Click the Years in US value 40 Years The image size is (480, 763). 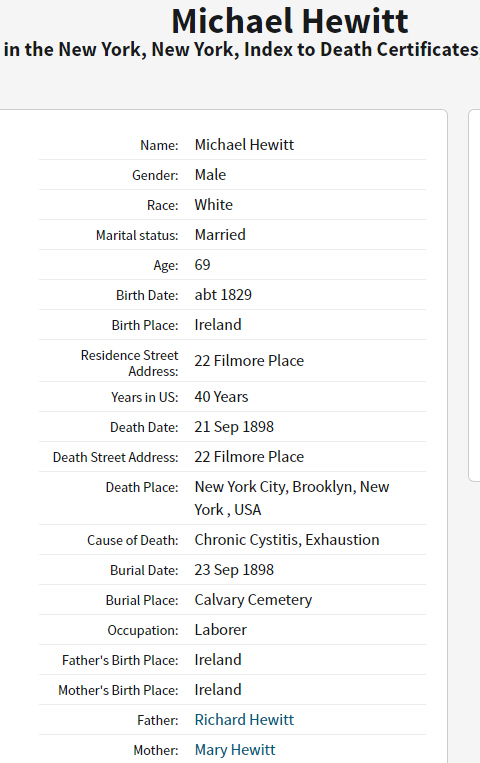pyautogui.click(x=222, y=397)
